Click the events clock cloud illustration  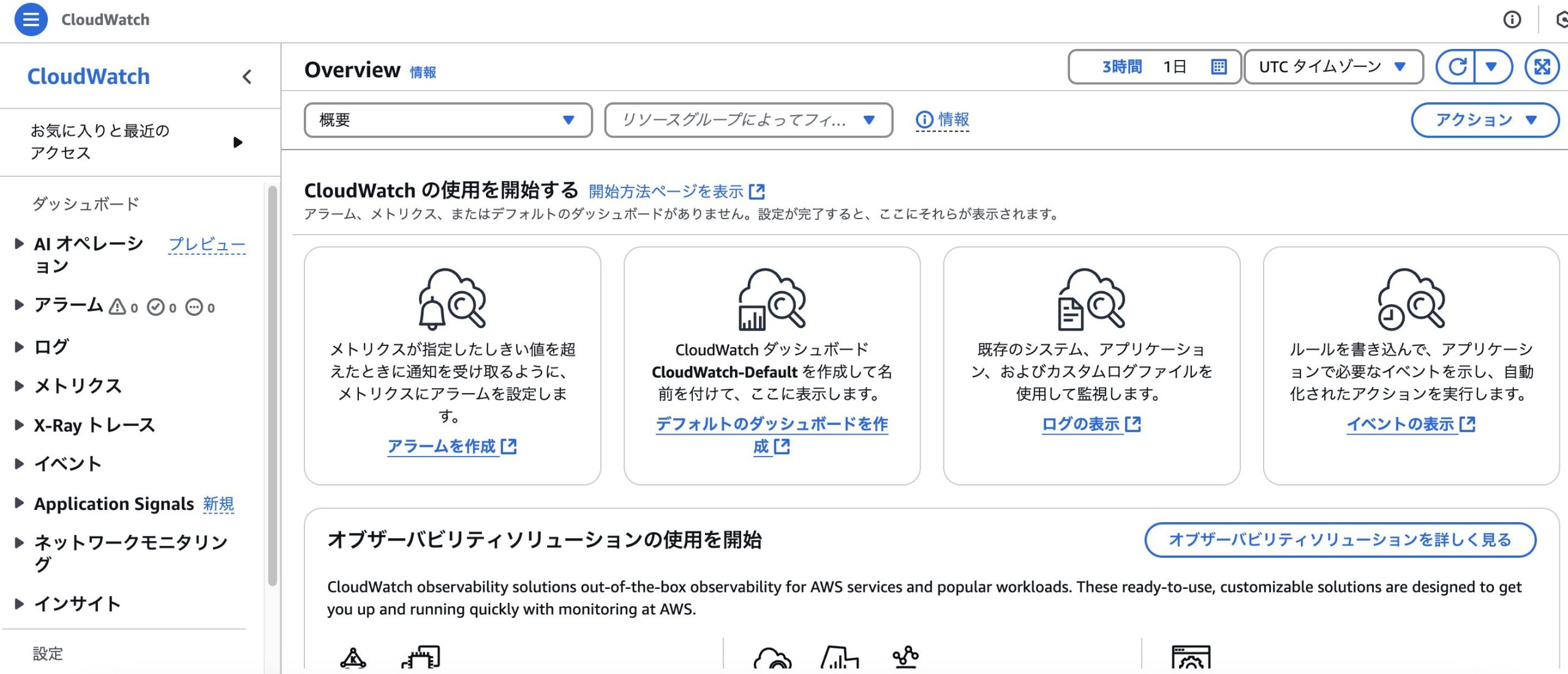pos(1412,298)
